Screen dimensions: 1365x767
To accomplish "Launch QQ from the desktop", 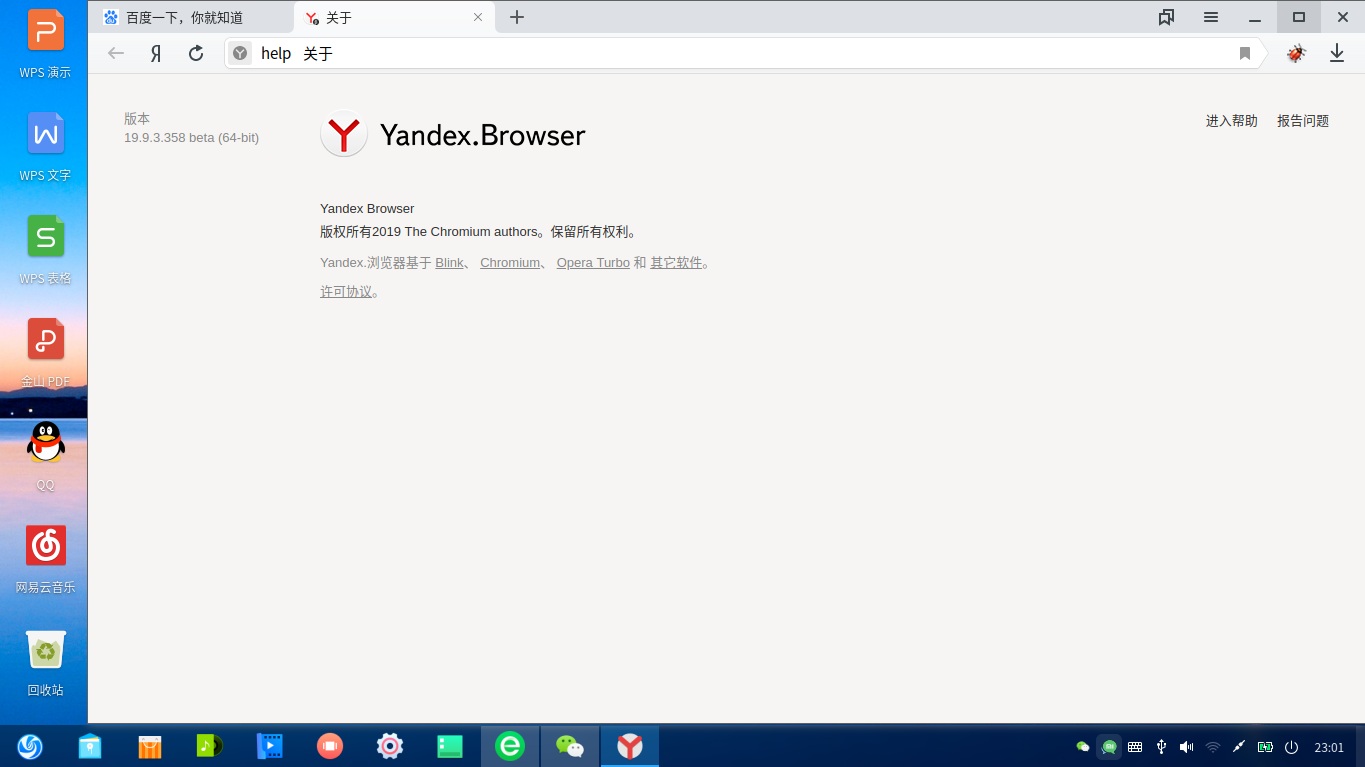I will (45, 456).
